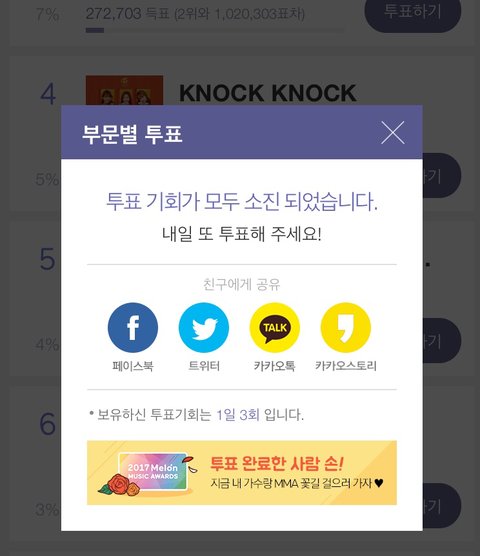
Task: Open the KNOCK KNOCK album thumbnail
Action: (124, 90)
